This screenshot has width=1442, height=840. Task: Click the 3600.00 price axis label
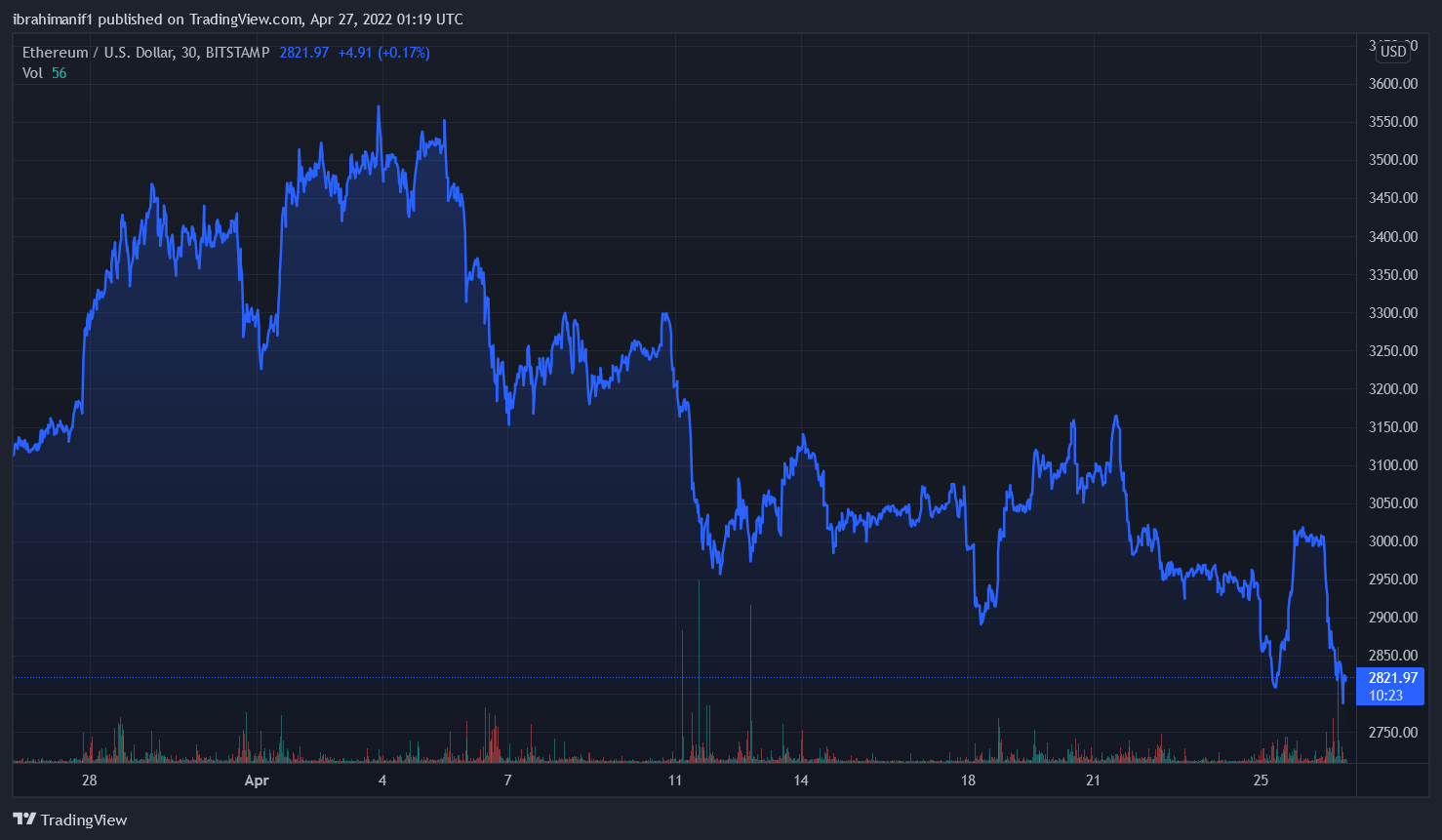(x=1392, y=84)
